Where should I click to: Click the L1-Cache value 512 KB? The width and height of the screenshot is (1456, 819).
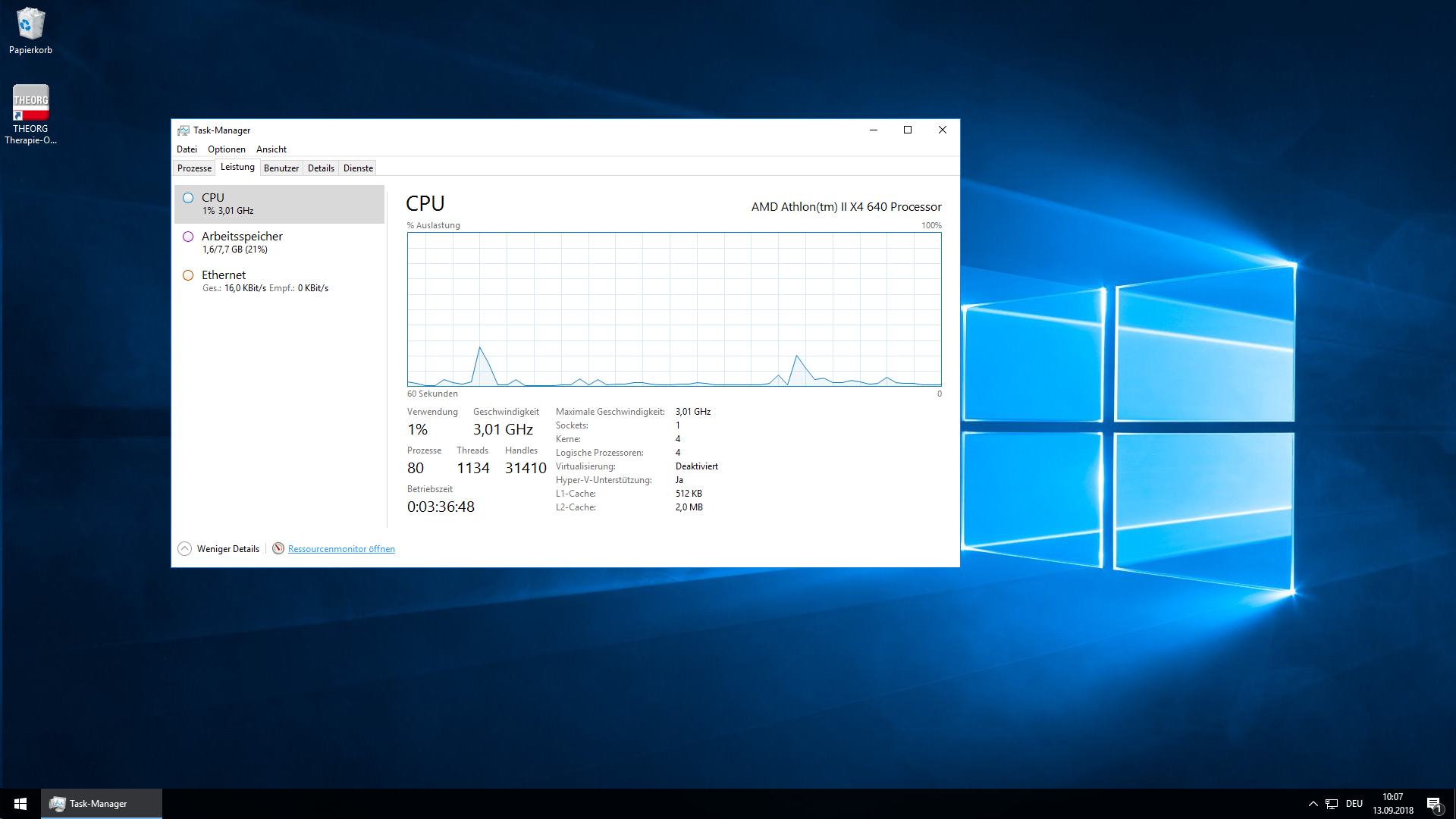(689, 494)
